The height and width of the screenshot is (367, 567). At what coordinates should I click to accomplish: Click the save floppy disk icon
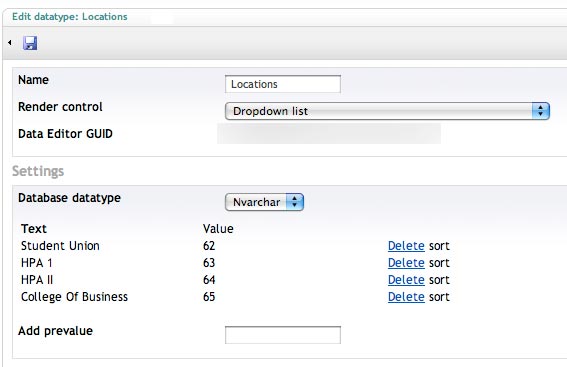tap(30, 43)
